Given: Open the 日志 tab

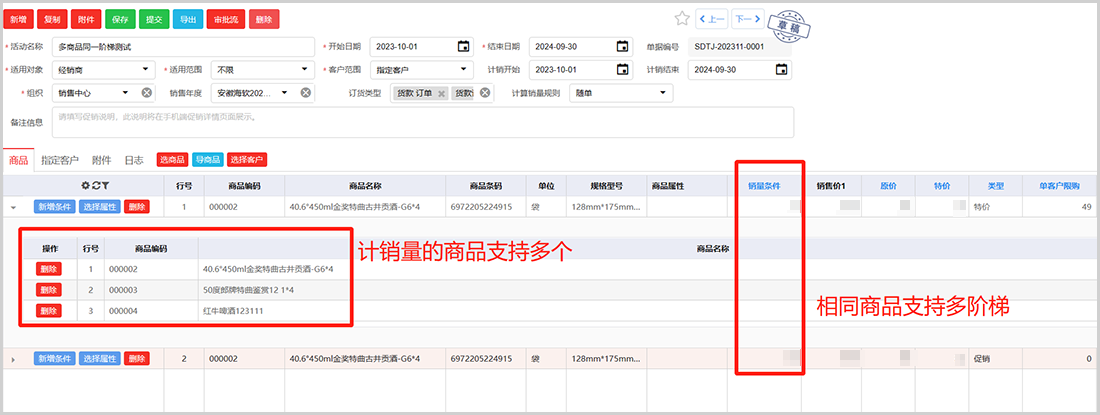Looking at the screenshot, I should point(134,160).
